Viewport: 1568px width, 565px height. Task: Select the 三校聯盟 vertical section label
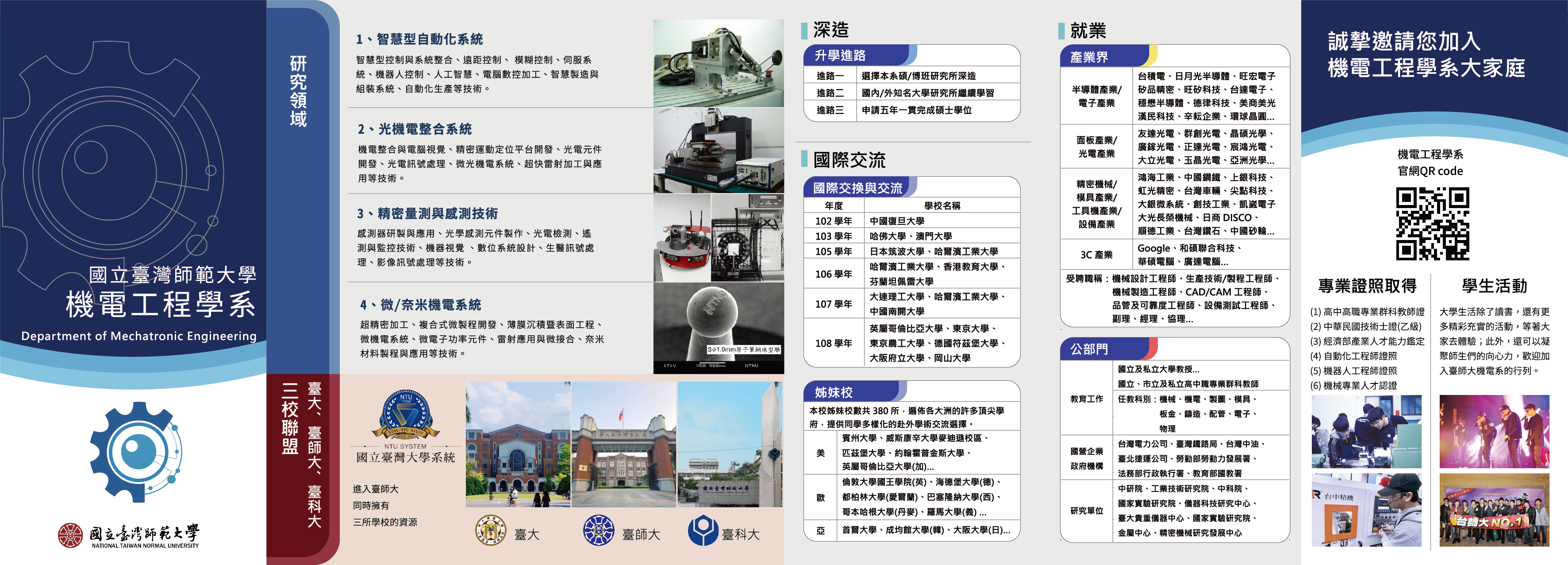pos(290,419)
